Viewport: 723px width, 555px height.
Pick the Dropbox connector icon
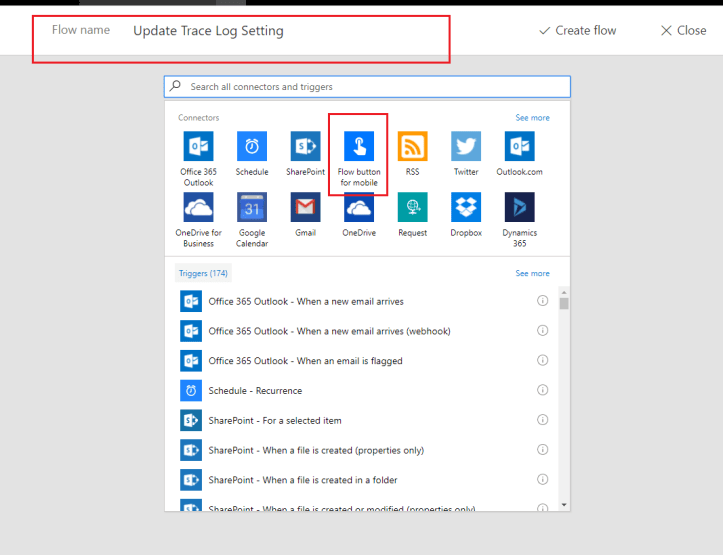click(x=466, y=208)
